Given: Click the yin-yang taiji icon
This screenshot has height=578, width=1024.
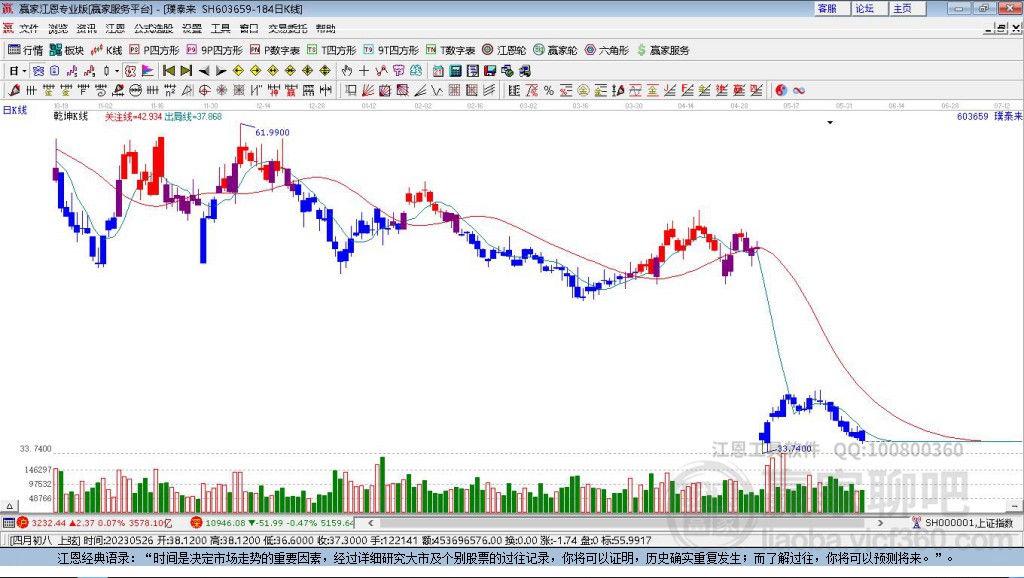Looking at the screenshot, I should (x=781, y=91).
